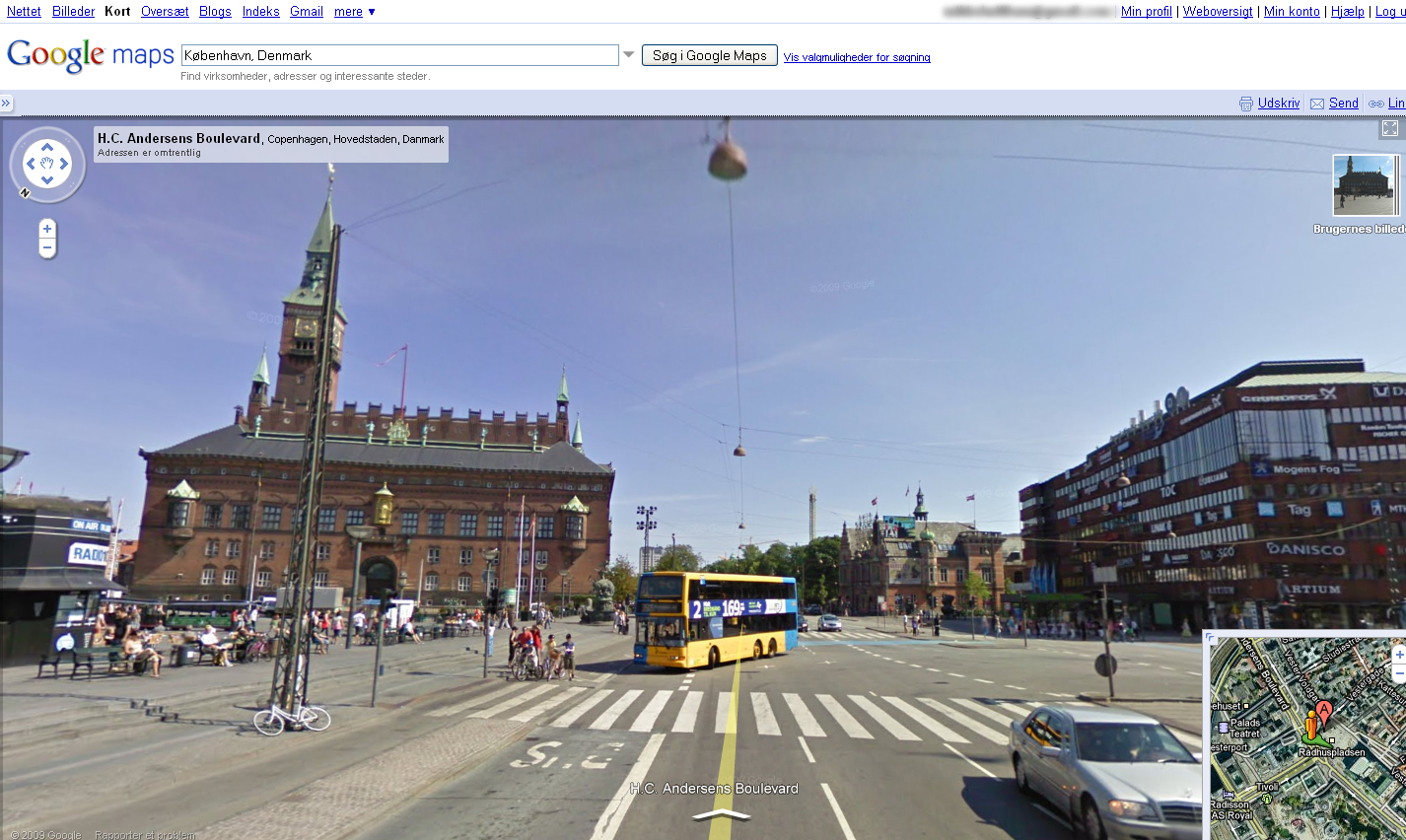Image resolution: width=1406 pixels, height=840 pixels.
Task: Focus the search field containing 'København, Denmark'
Action: [399, 55]
